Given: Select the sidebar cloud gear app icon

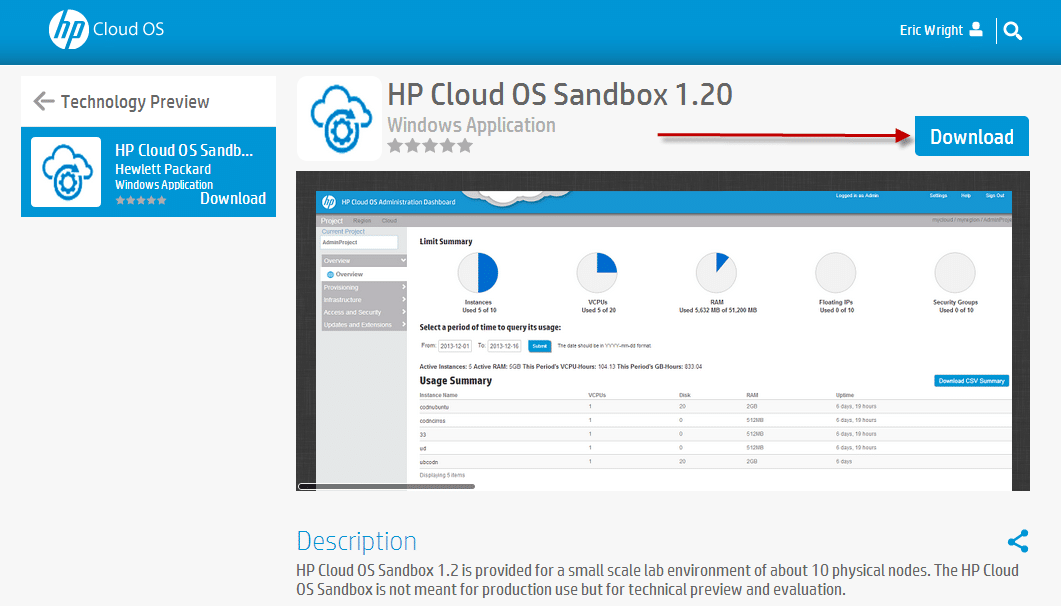Looking at the screenshot, I should [66, 172].
